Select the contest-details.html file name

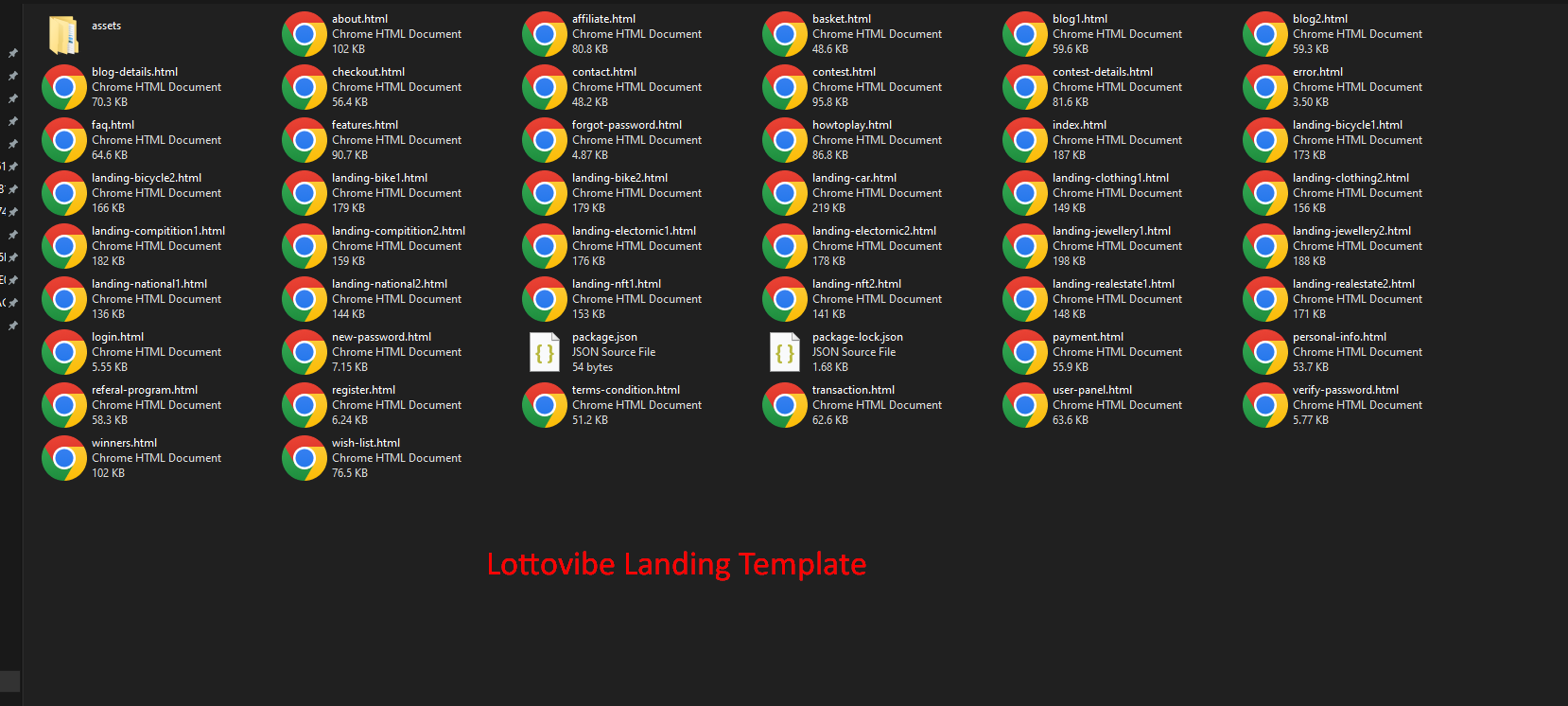[x=1103, y=72]
